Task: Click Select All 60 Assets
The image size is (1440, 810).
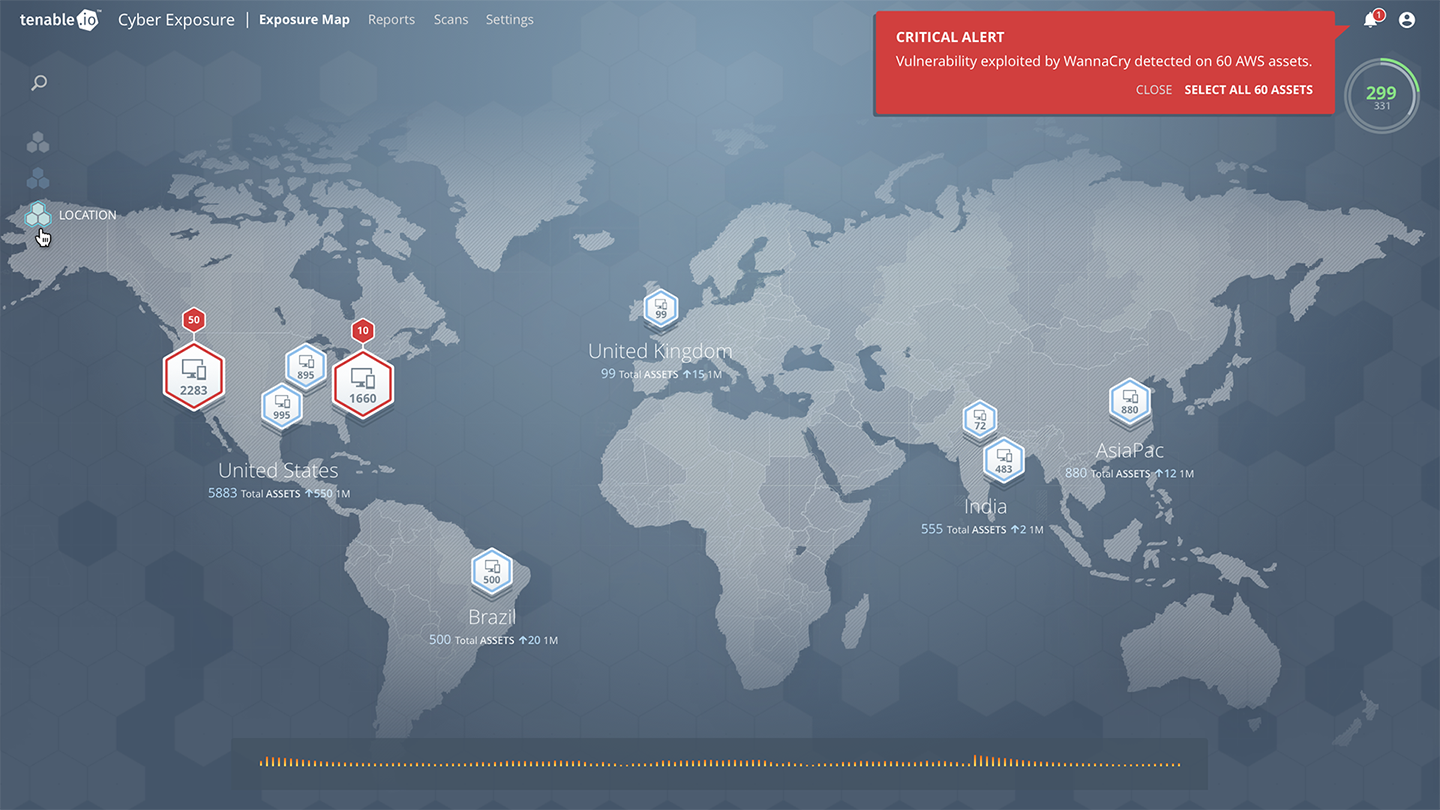Action: pyautogui.click(x=1248, y=90)
